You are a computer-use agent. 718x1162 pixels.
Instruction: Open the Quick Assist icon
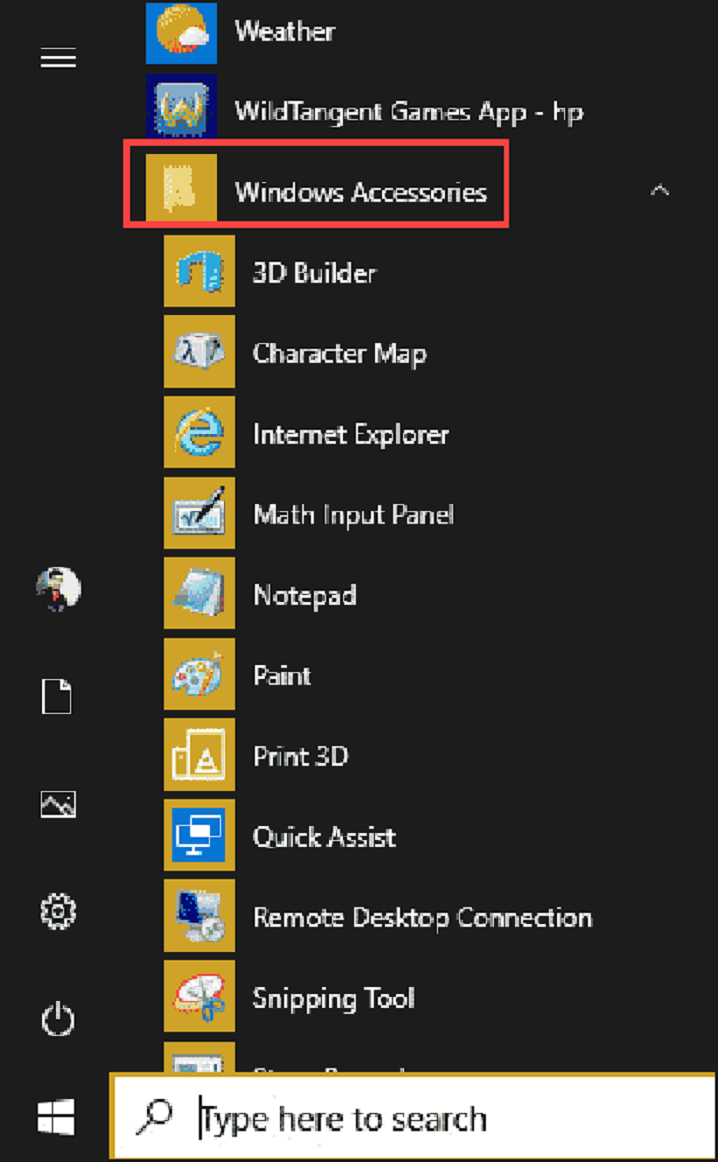199,835
